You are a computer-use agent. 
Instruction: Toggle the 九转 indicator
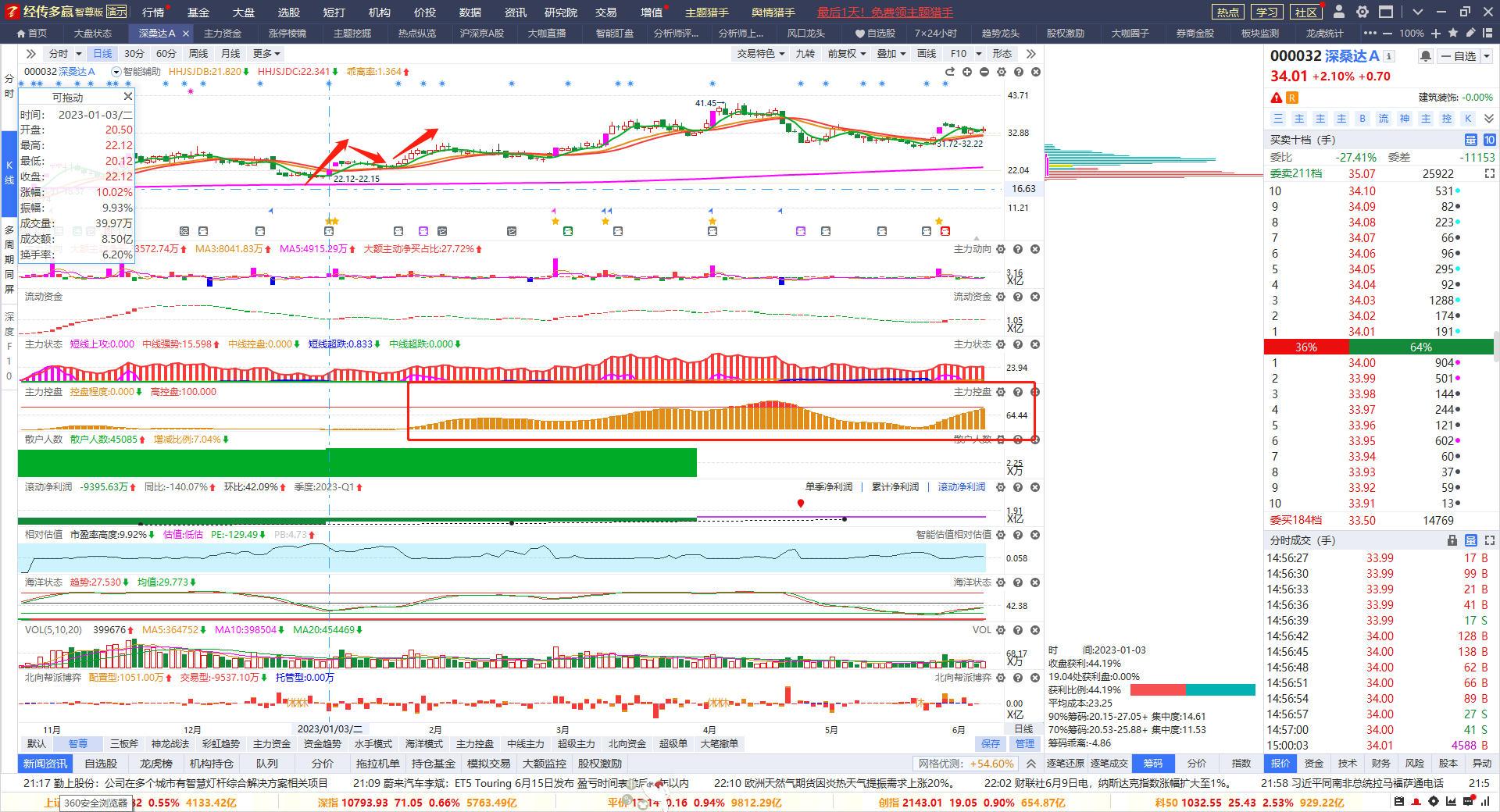coord(805,54)
